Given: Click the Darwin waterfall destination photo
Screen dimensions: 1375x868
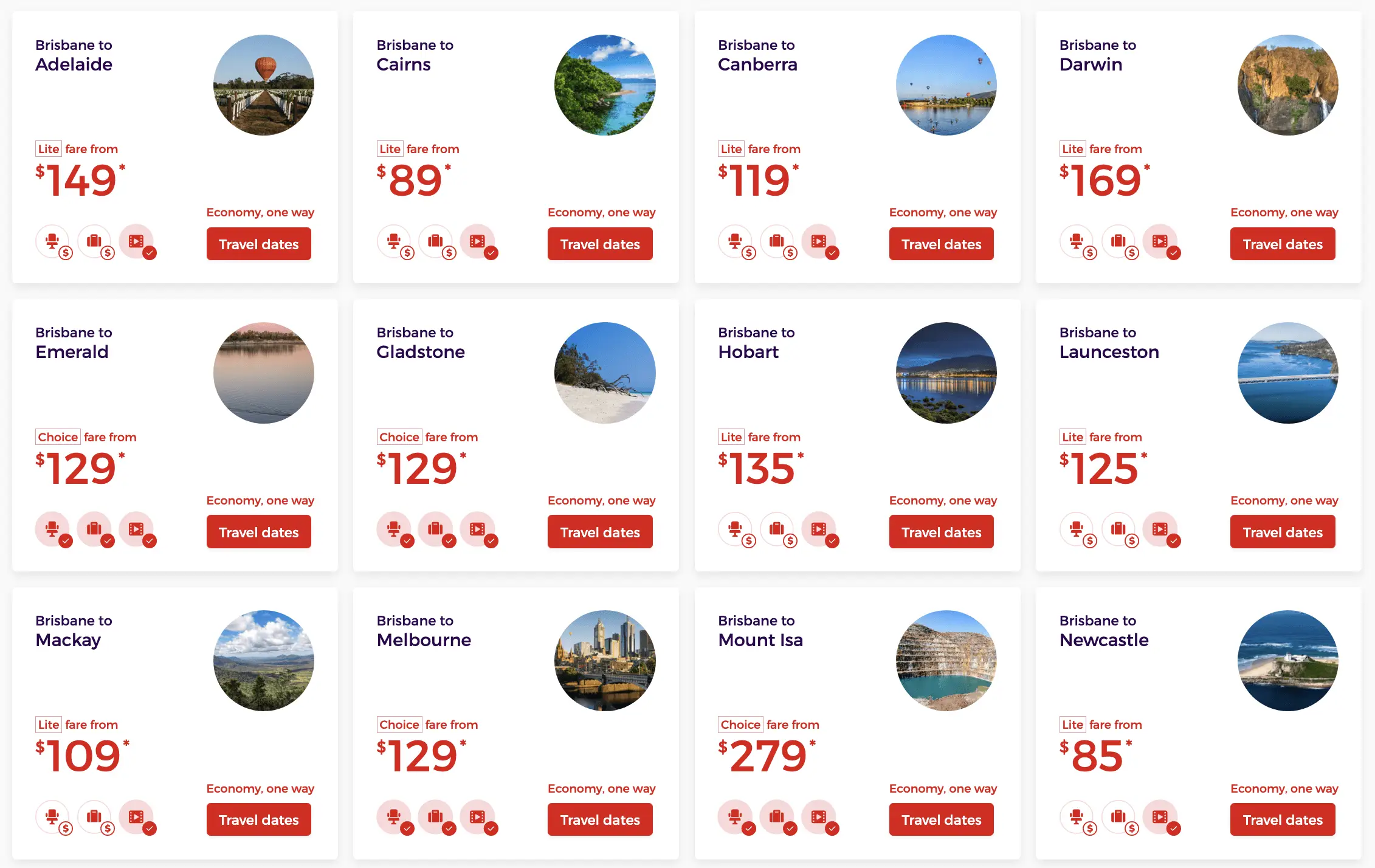Looking at the screenshot, I should [1287, 85].
